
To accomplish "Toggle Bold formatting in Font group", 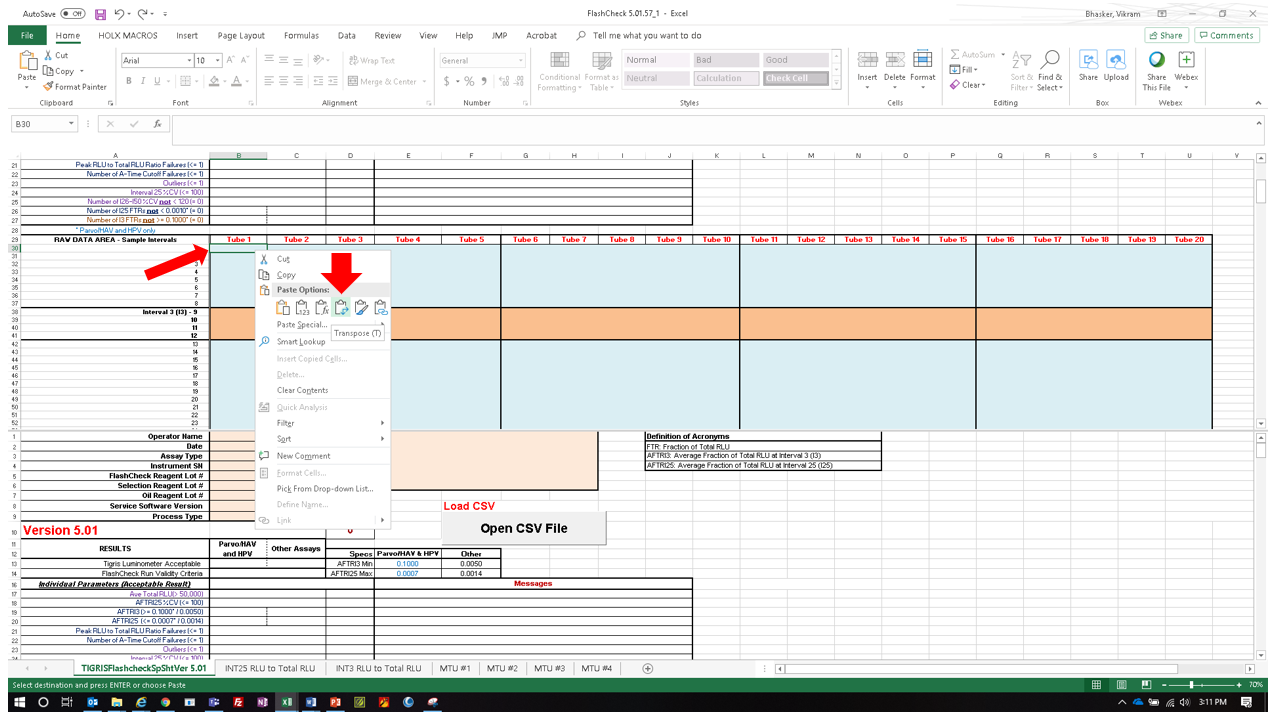I will [128, 82].
